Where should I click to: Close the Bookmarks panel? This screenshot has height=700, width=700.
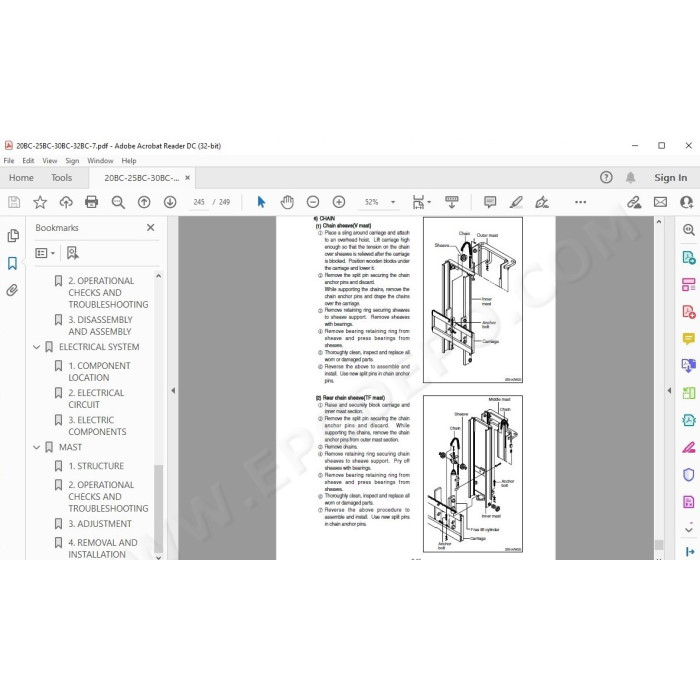[150, 228]
